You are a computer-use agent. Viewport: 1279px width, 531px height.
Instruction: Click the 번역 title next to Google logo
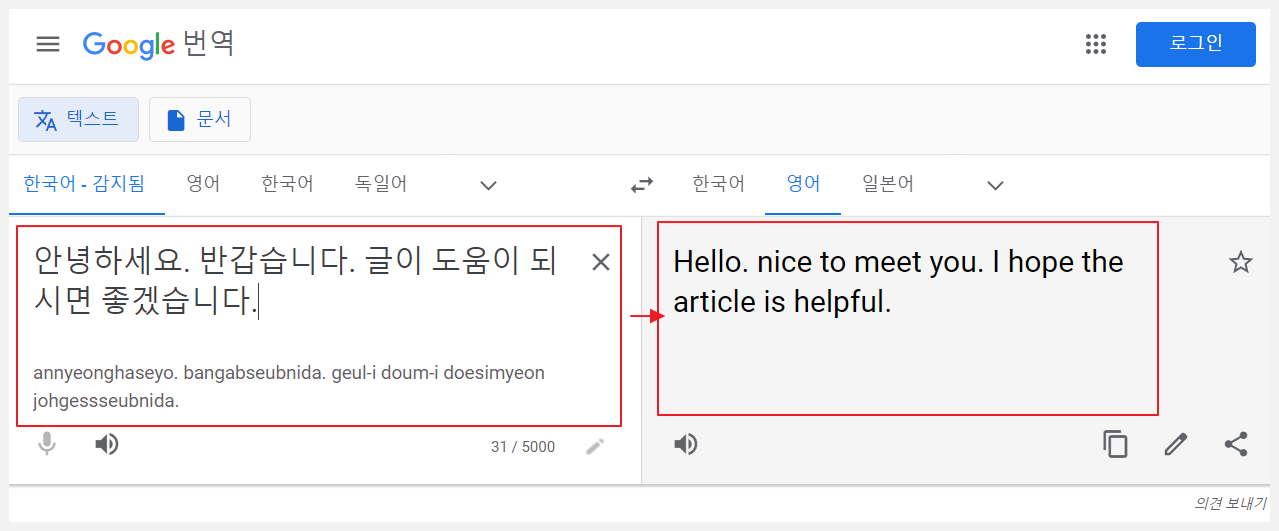[209, 44]
